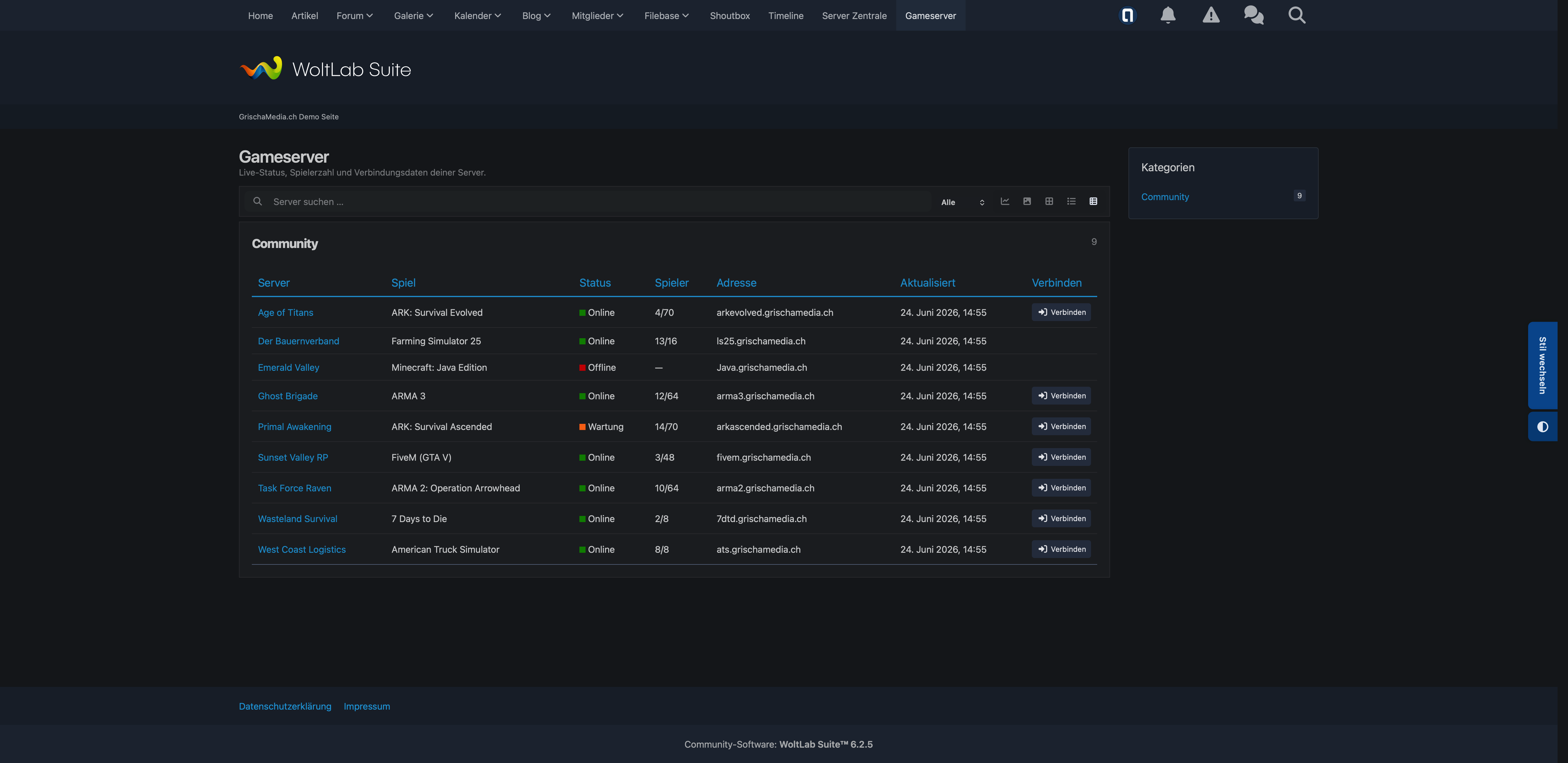1568x763 pixels.
Task: Click the address Java.grischamedia.ch
Action: (762, 367)
